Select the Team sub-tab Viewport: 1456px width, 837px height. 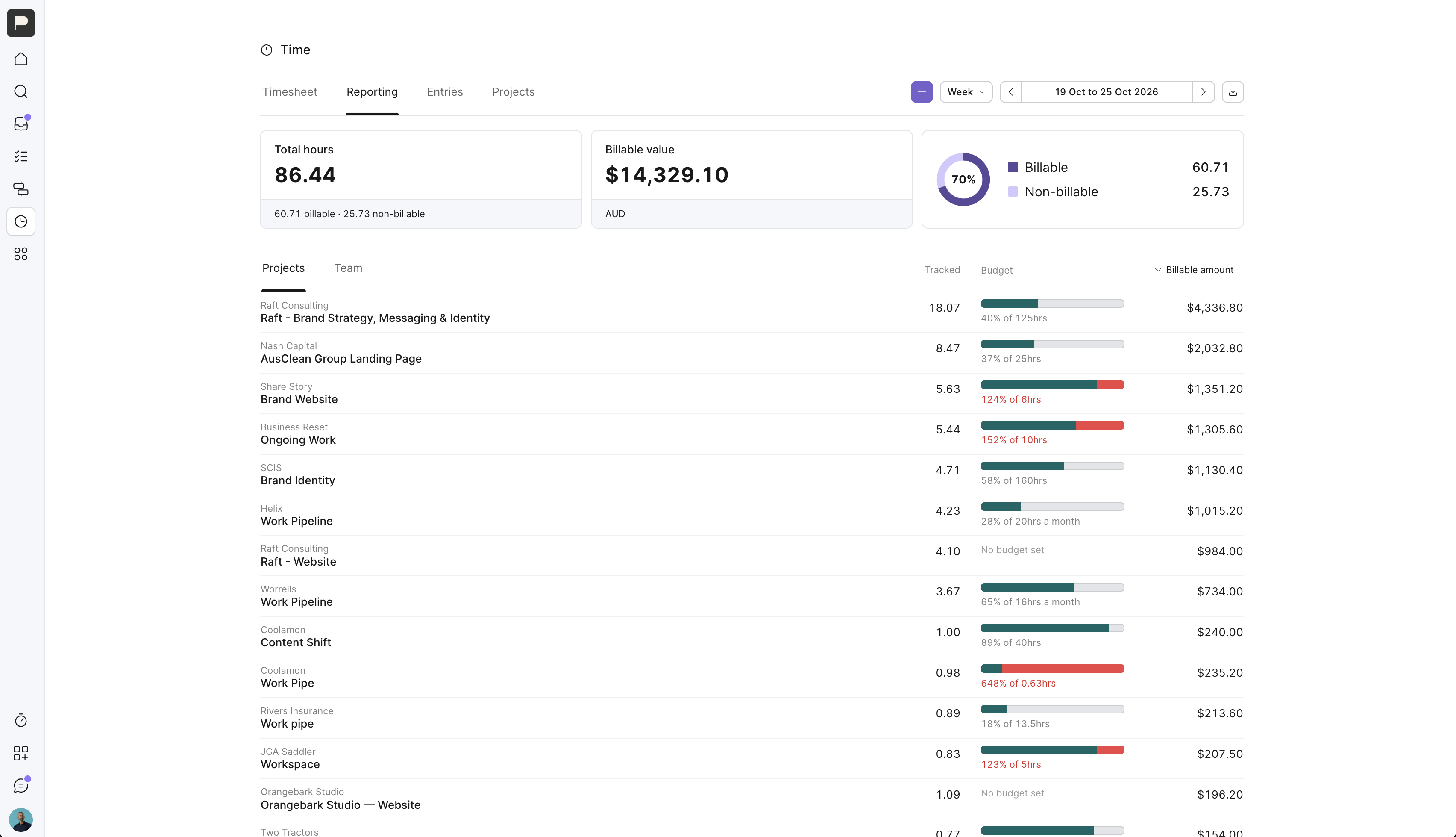coord(348,268)
